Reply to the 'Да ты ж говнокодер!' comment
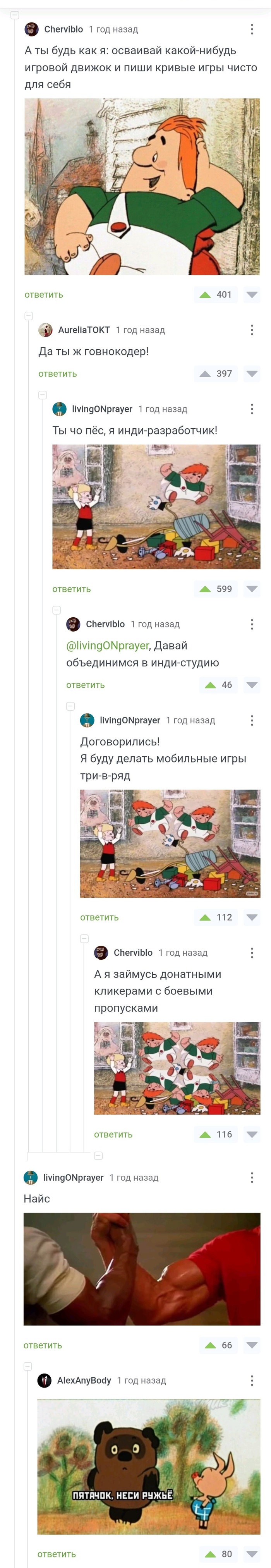 pos(58,374)
